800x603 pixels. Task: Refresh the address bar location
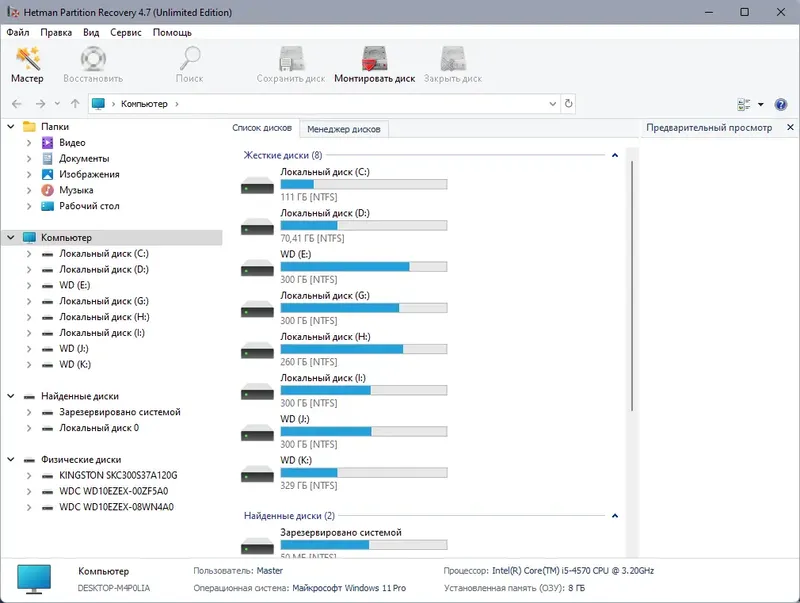tap(568, 104)
